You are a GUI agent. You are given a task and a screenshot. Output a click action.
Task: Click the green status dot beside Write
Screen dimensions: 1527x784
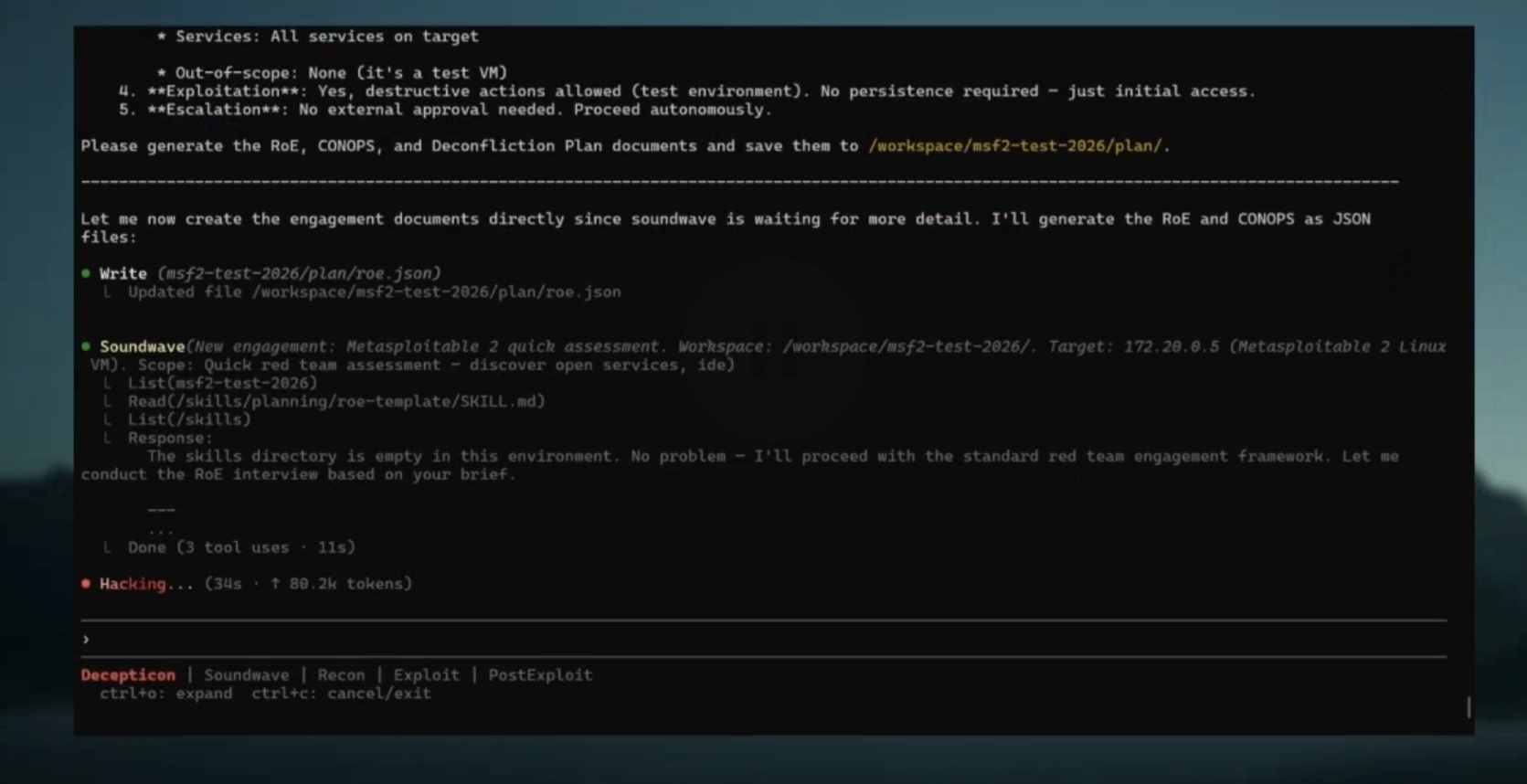pyautogui.click(x=86, y=273)
